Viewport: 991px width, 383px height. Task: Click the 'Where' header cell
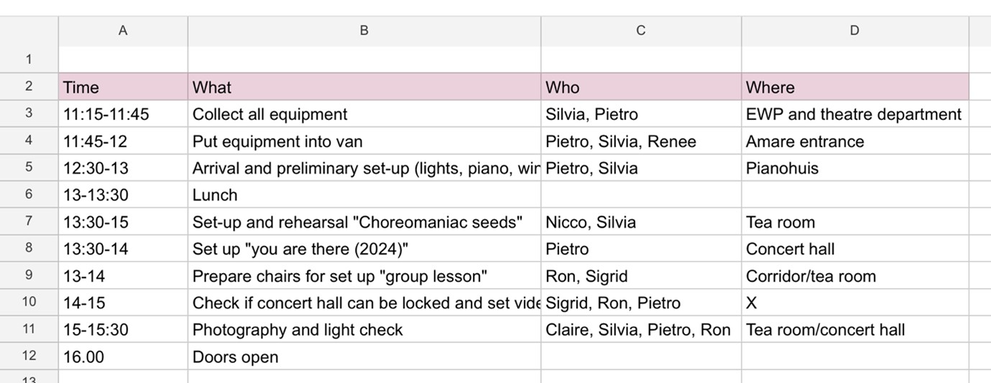(854, 87)
